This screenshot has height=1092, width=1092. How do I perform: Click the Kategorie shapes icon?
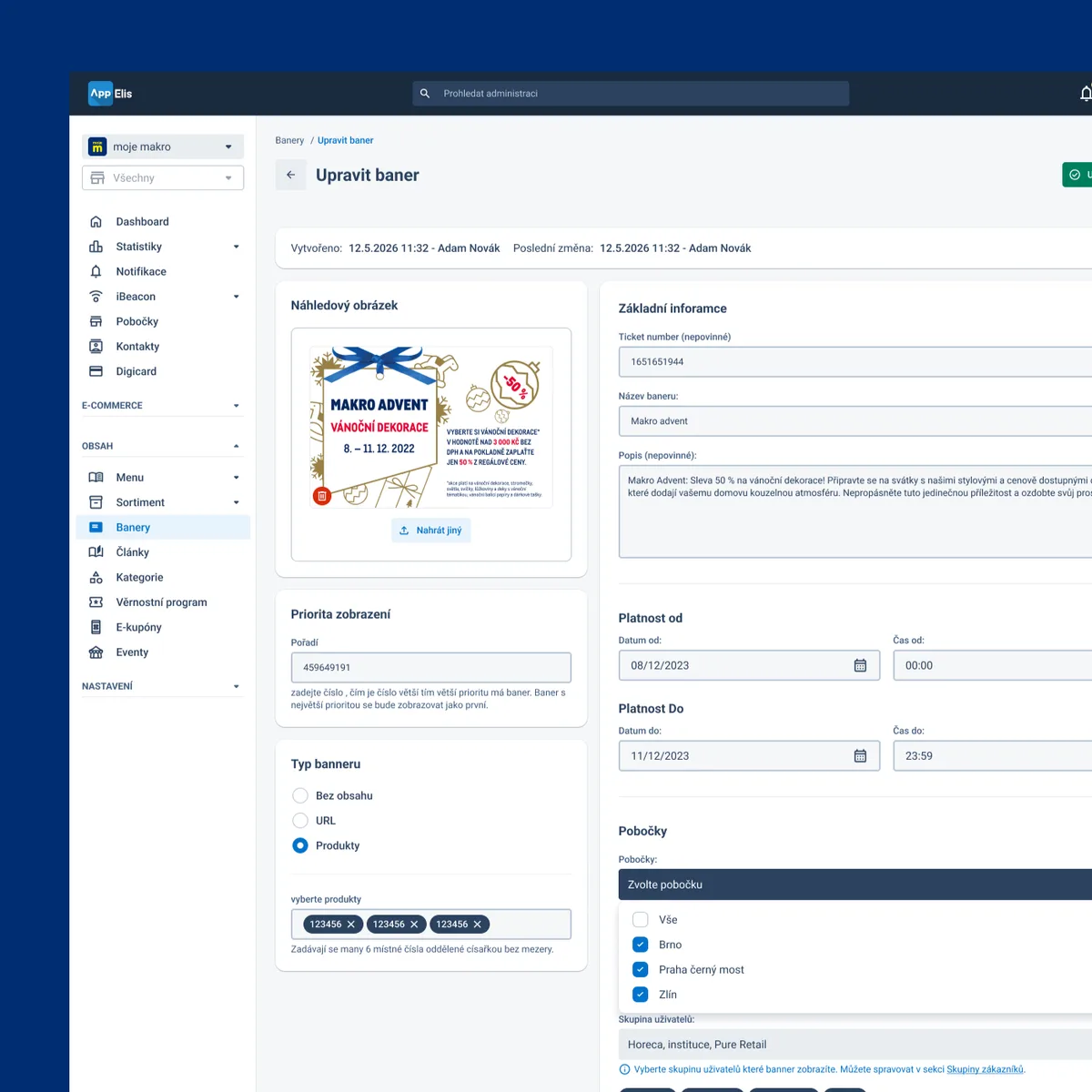coord(96,577)
